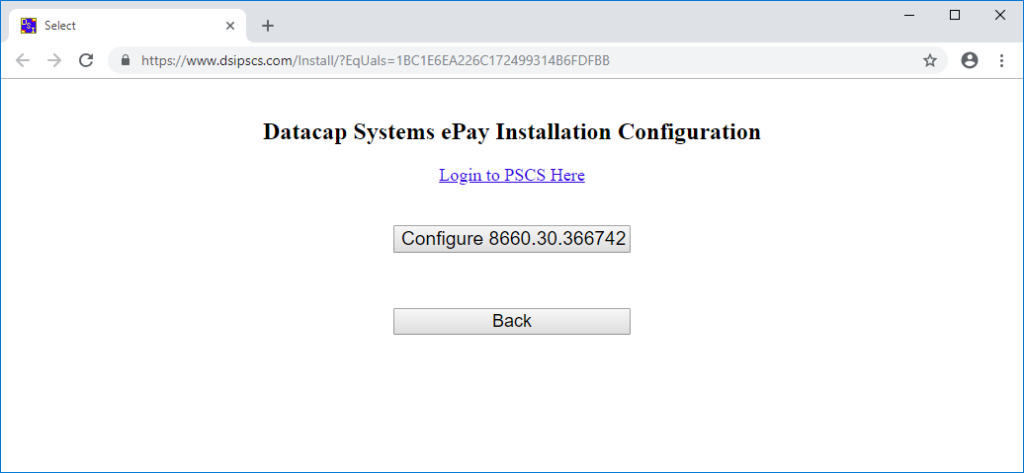Click the browser forward arrow
Viewport: 1024px width, 473px height.
54,61
